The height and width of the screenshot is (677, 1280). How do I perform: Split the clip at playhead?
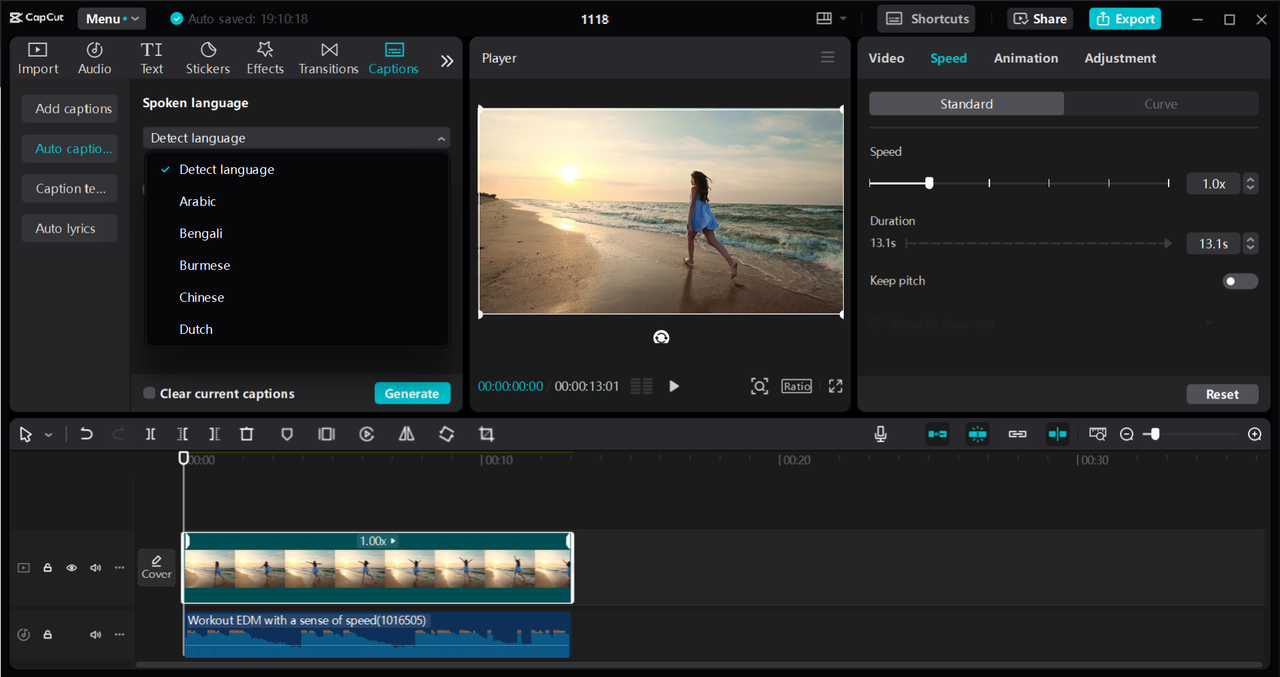point(150,434)
